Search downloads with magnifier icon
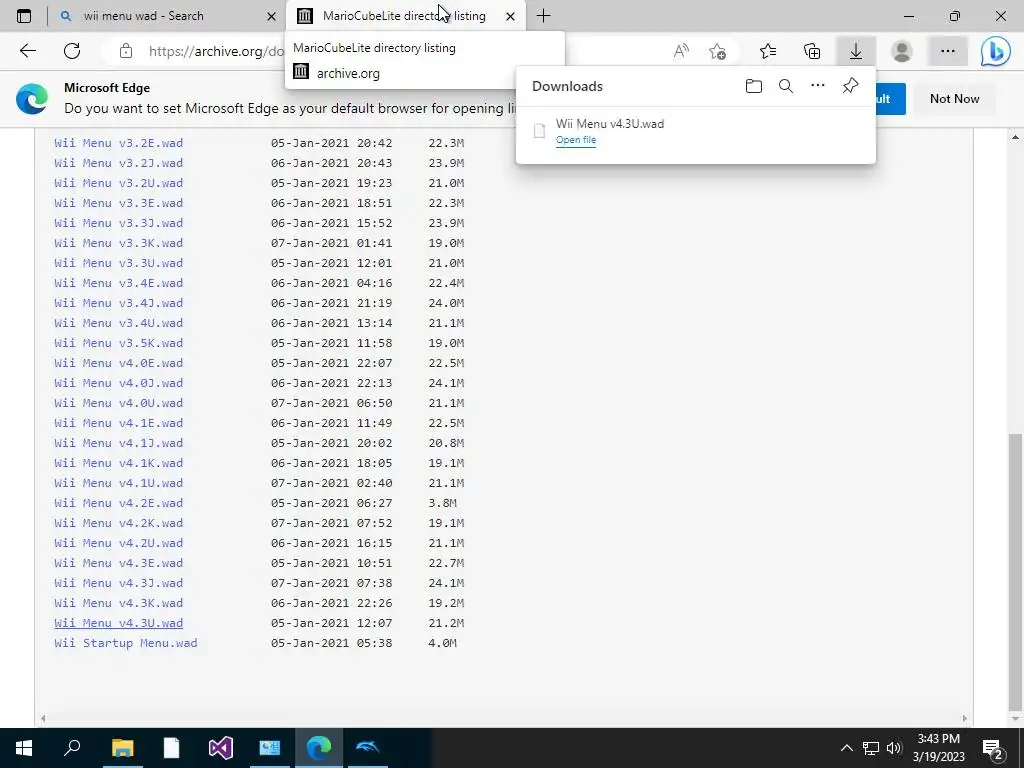Screen dimensions: 1024x768 point(786,86)
